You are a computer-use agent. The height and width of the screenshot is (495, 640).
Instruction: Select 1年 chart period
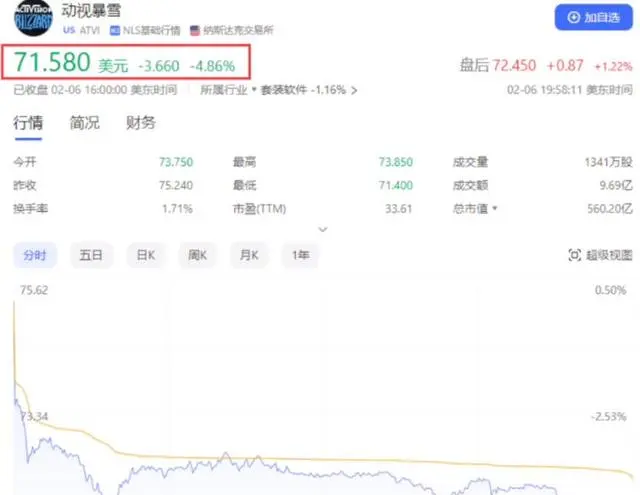pos(300,255)
